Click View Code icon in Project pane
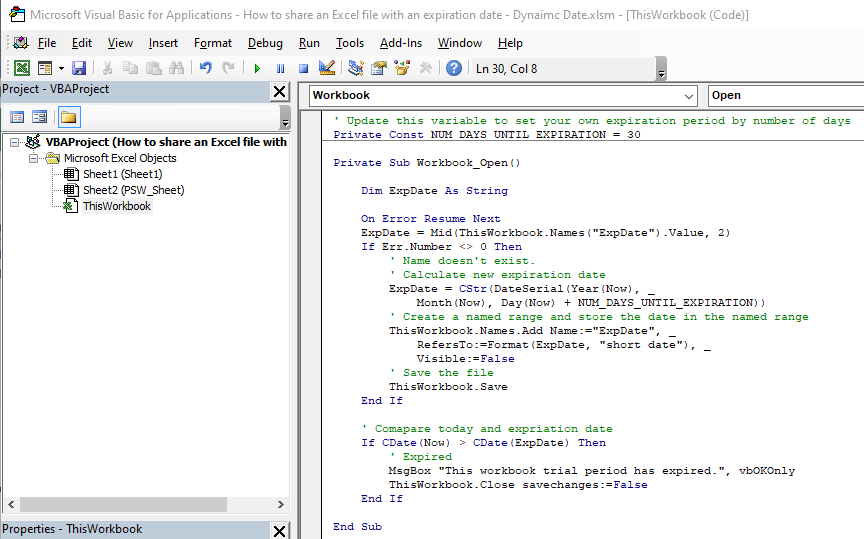The image size is (864, 539). coord(17,117)
